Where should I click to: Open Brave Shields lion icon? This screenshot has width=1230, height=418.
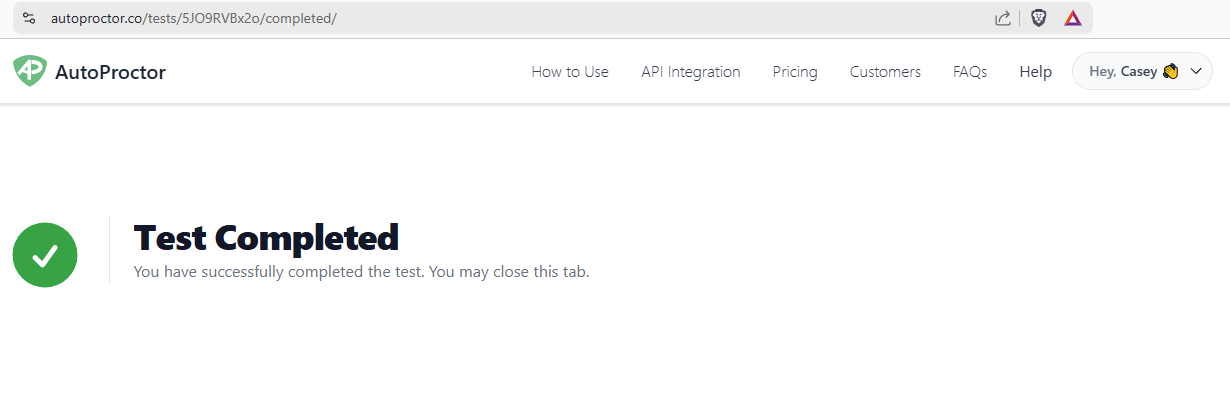click(1039, 18)
